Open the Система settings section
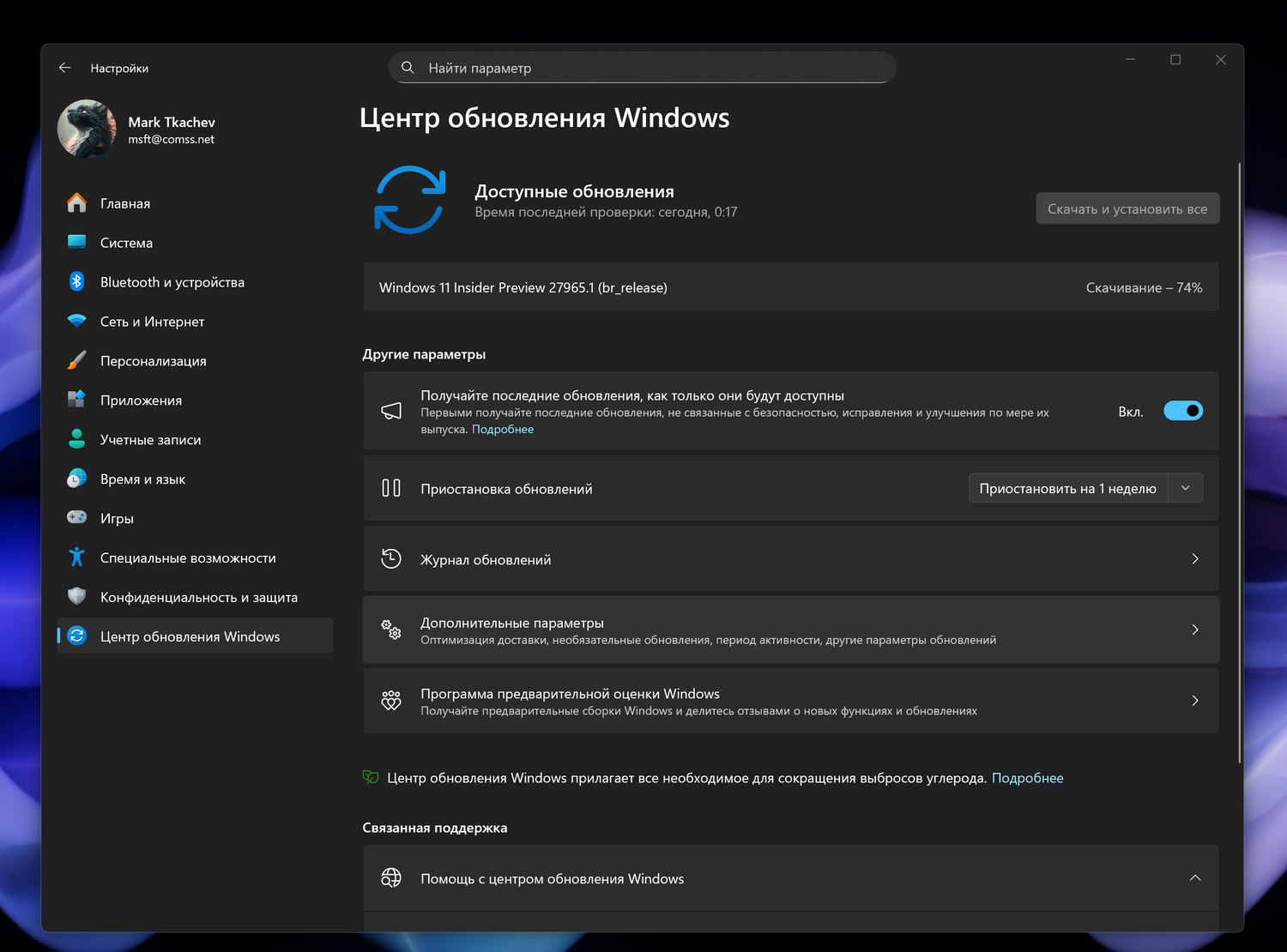1287x952 pixels. coord(125,243)
